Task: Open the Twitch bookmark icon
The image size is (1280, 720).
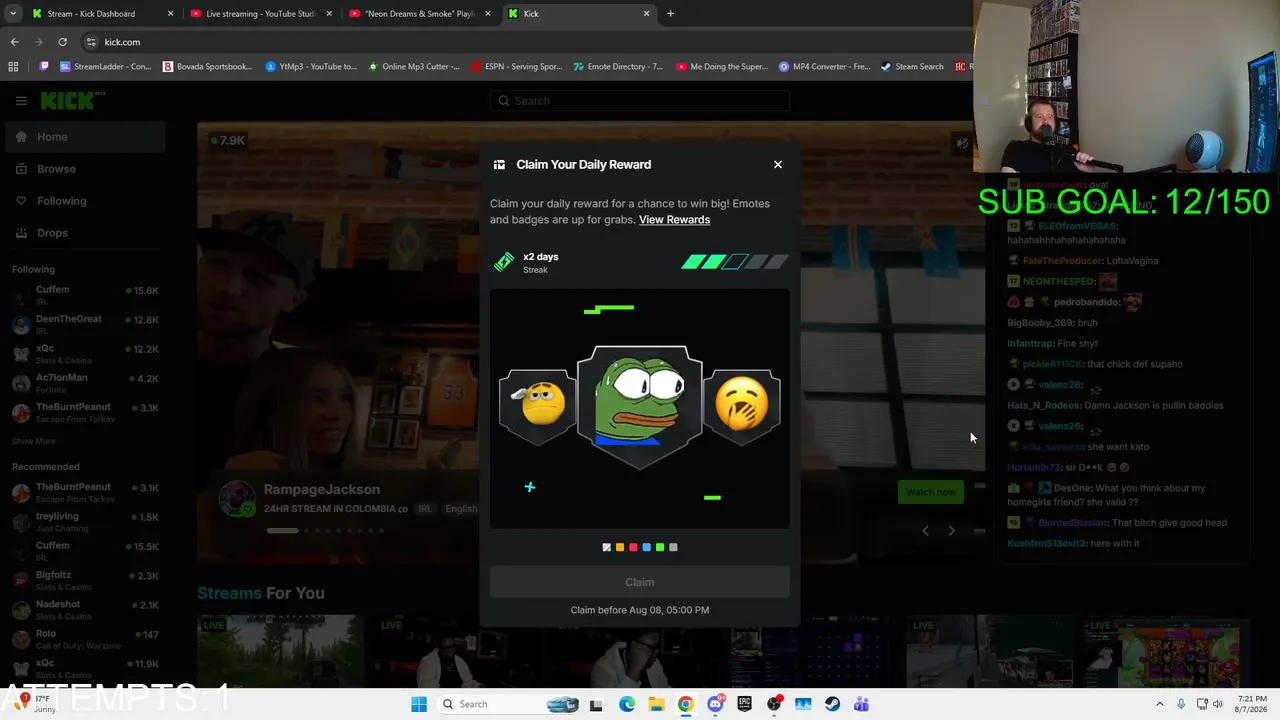Action: pyautogui.click(x=44, y=67)
